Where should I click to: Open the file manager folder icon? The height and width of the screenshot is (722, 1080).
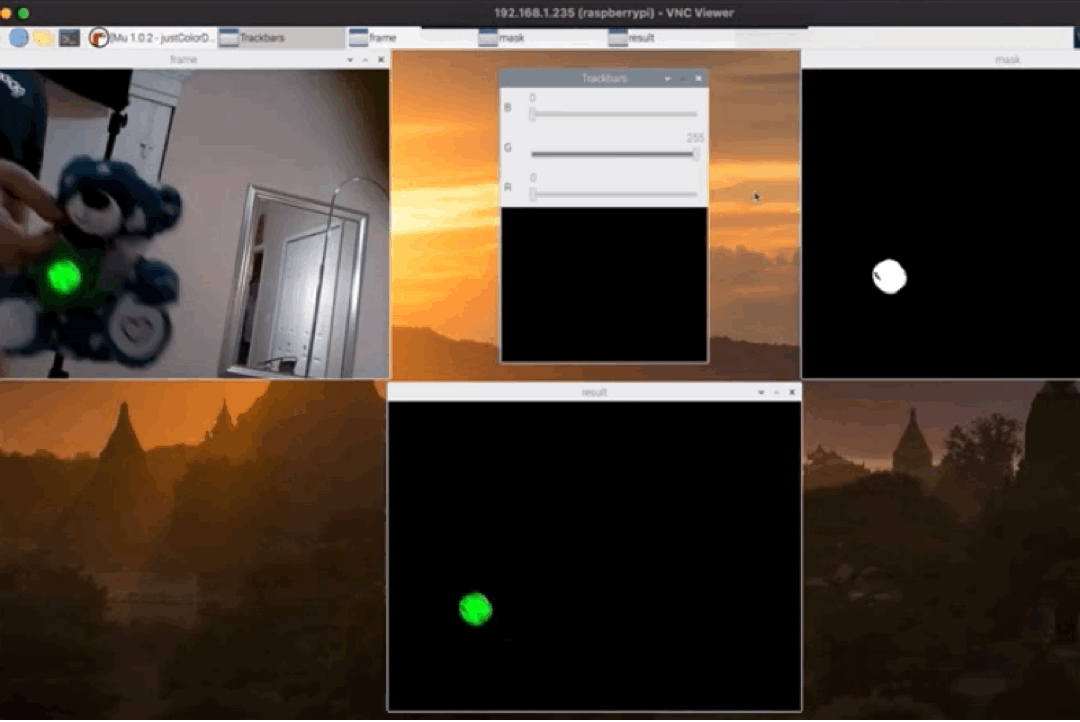click(x=43, y=38)
